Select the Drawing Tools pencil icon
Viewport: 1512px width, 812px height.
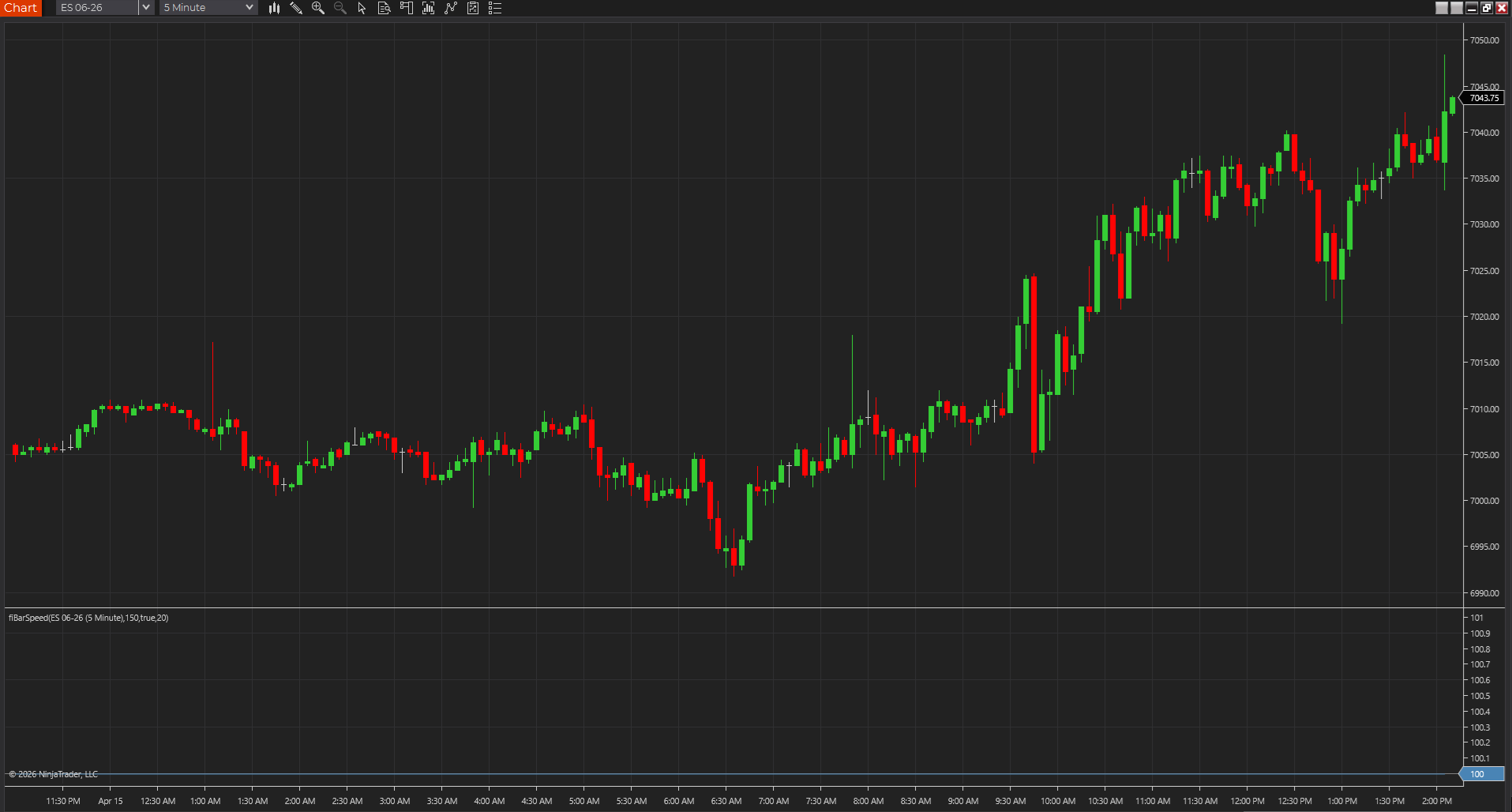pos(296,8)
